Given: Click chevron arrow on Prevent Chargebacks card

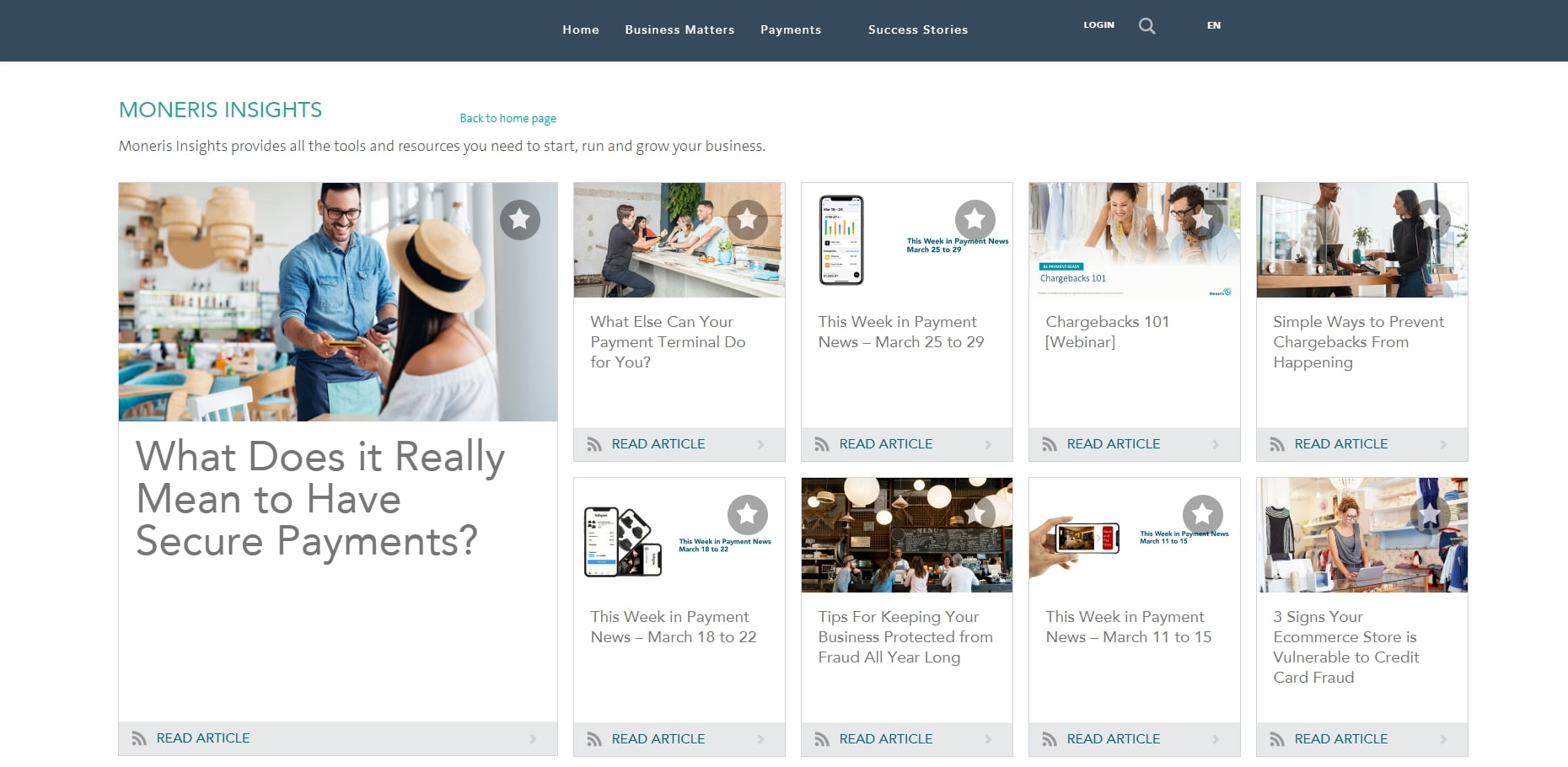Looking at the screenshot, I should pyautogui.click(x=1443, y=444).
